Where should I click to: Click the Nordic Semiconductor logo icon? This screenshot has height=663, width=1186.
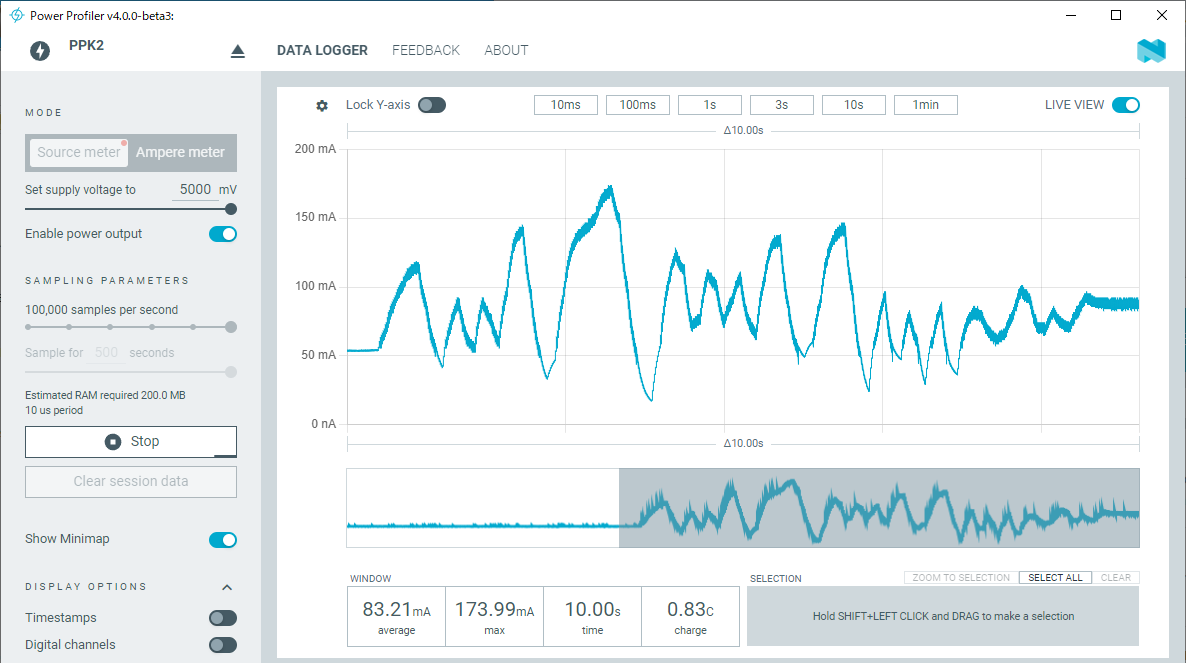tap(1151, 51)
